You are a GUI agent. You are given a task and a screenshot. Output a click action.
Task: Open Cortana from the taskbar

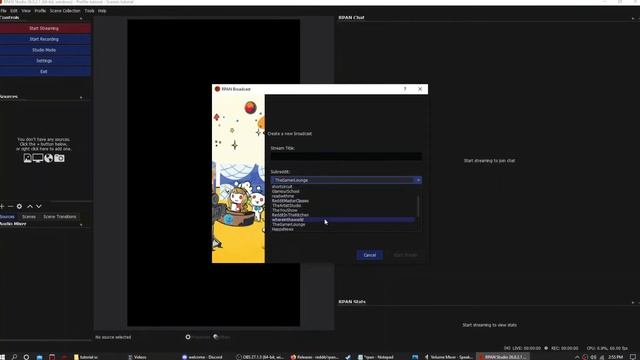click(x=26, y=357)
